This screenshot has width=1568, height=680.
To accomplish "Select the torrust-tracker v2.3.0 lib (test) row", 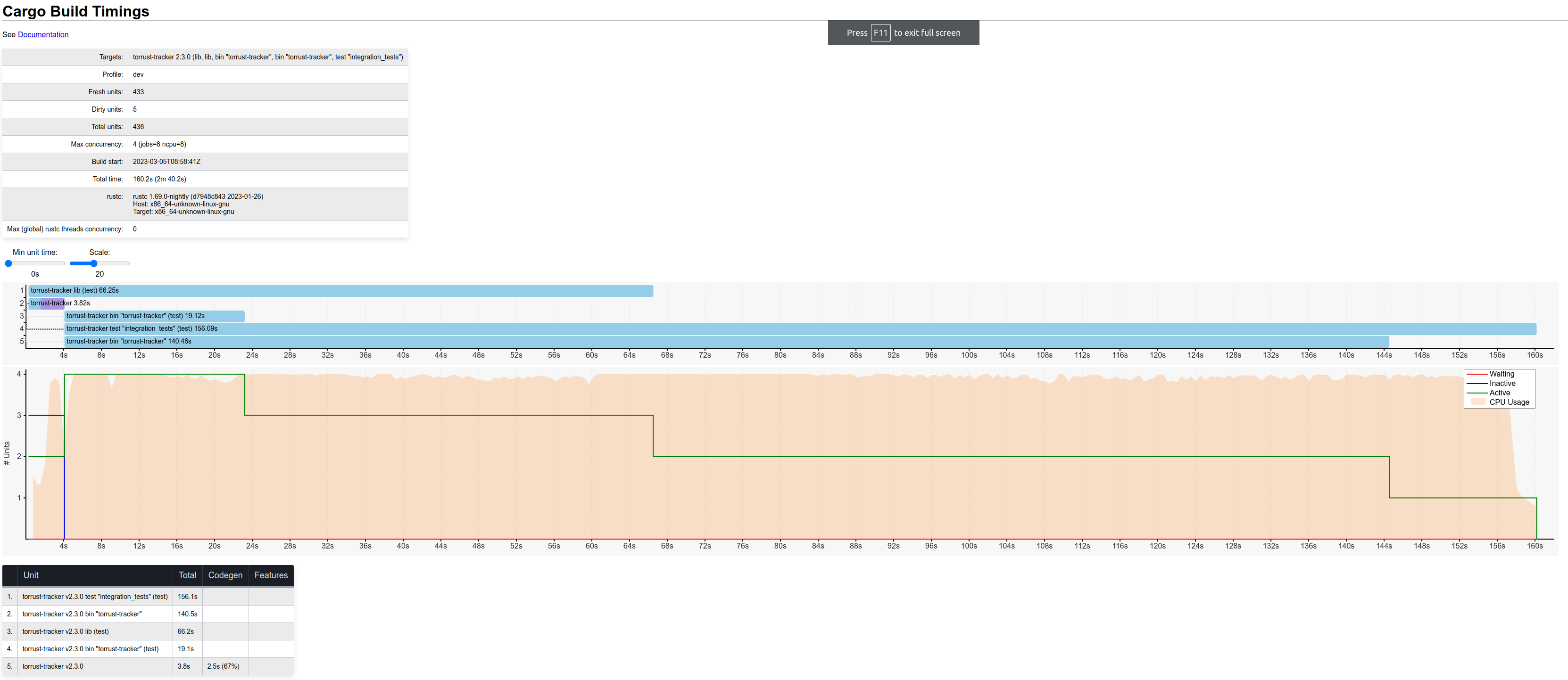I will tap(66, 631).
